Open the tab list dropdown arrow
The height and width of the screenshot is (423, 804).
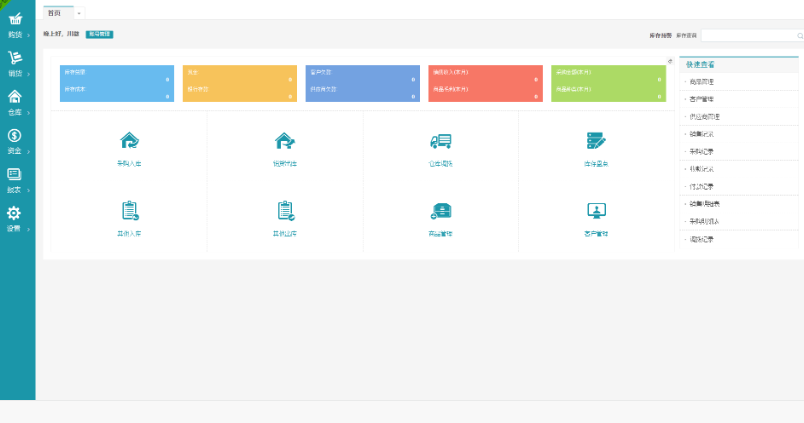tap(79, 13)
